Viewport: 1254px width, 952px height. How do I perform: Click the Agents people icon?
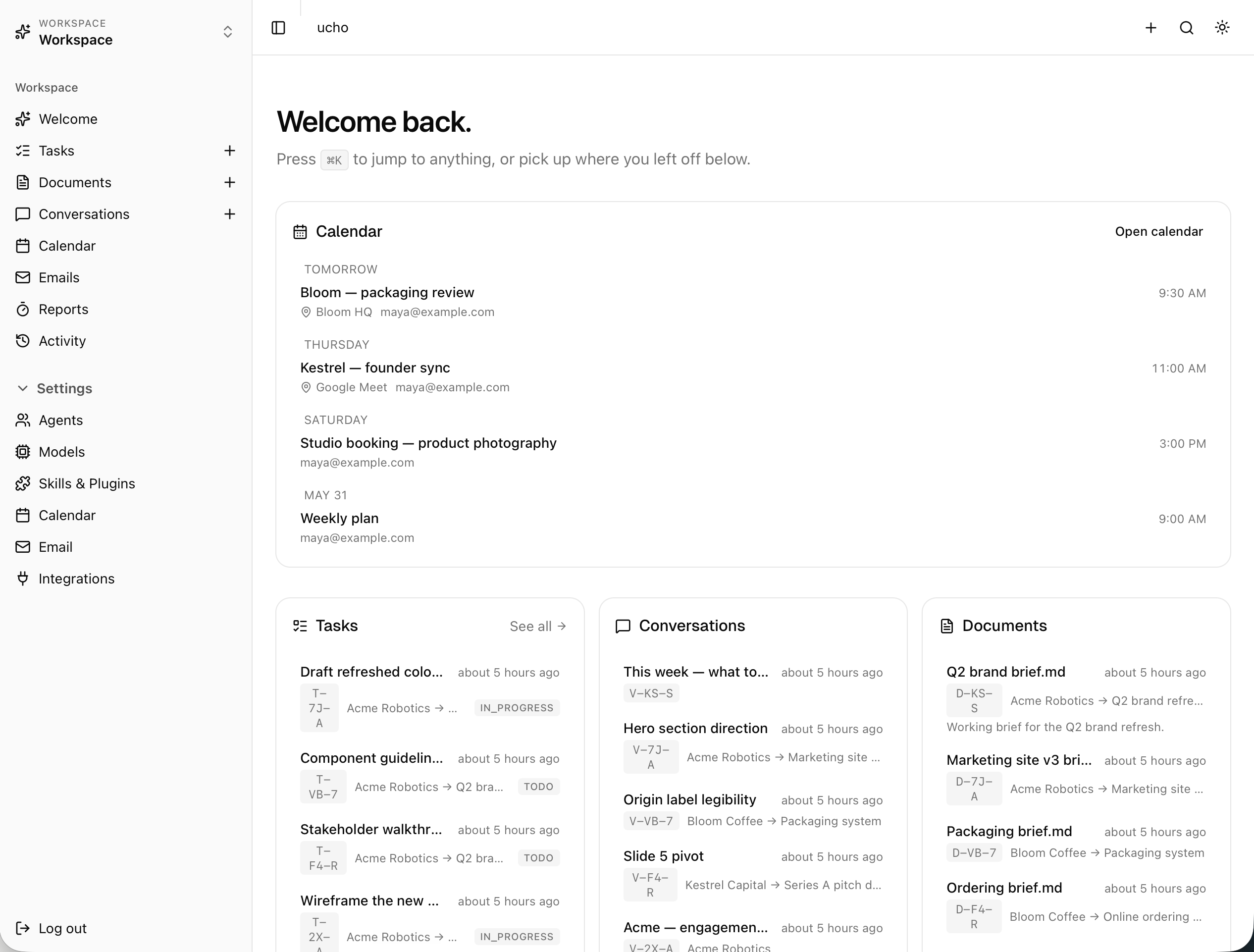tap(23, 420)
